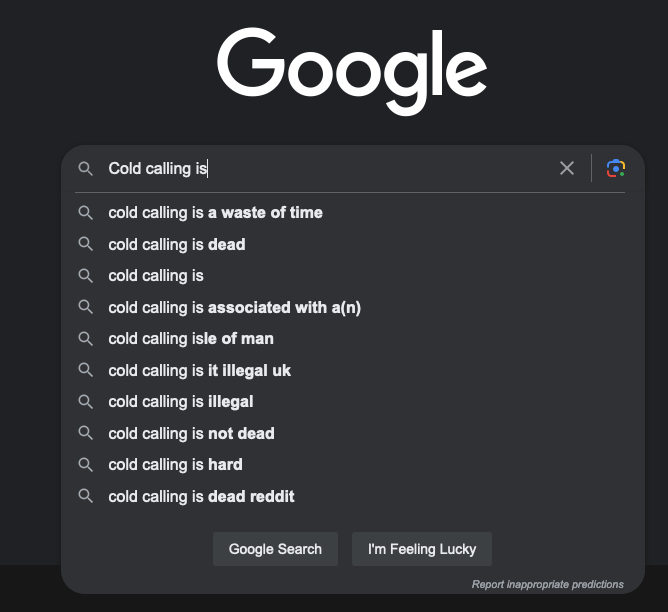Click magnifier icon beside 'isle of man' suggestion
668x612 pixels.
[x=86, y=339]
